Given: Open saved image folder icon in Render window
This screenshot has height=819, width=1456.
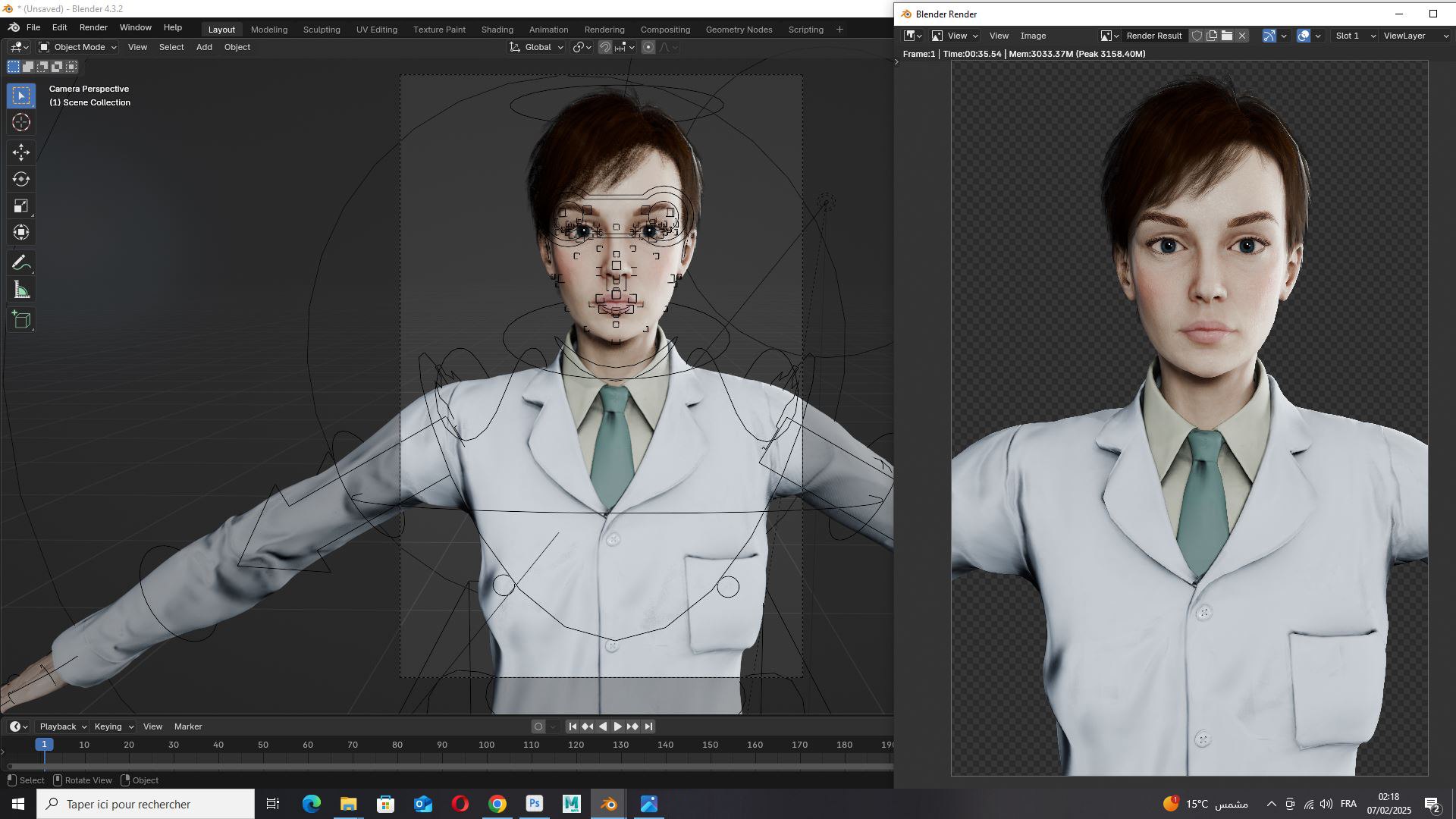Looking at the screenshot, I should click(1227, 36).
